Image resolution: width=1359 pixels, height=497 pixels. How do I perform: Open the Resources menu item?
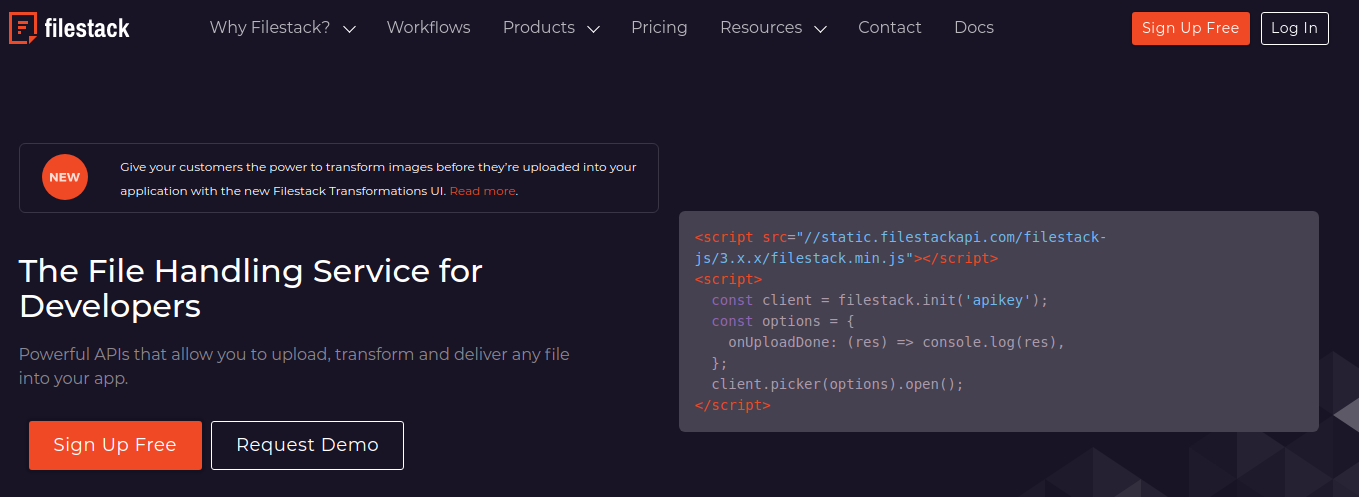click(x=761, y=28)
